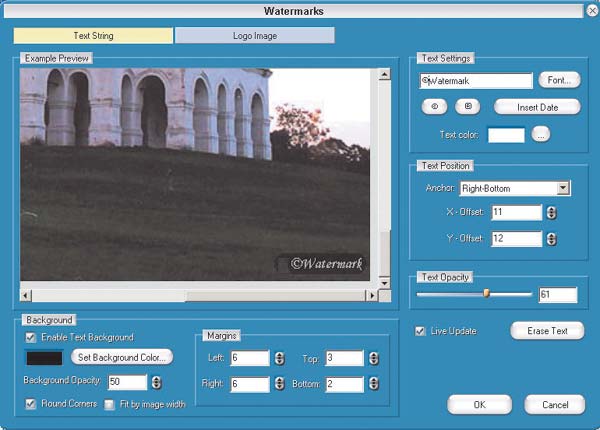Open the Font... dialog button
The height and width of the screenshot is (430, 600).
(559, 80)
